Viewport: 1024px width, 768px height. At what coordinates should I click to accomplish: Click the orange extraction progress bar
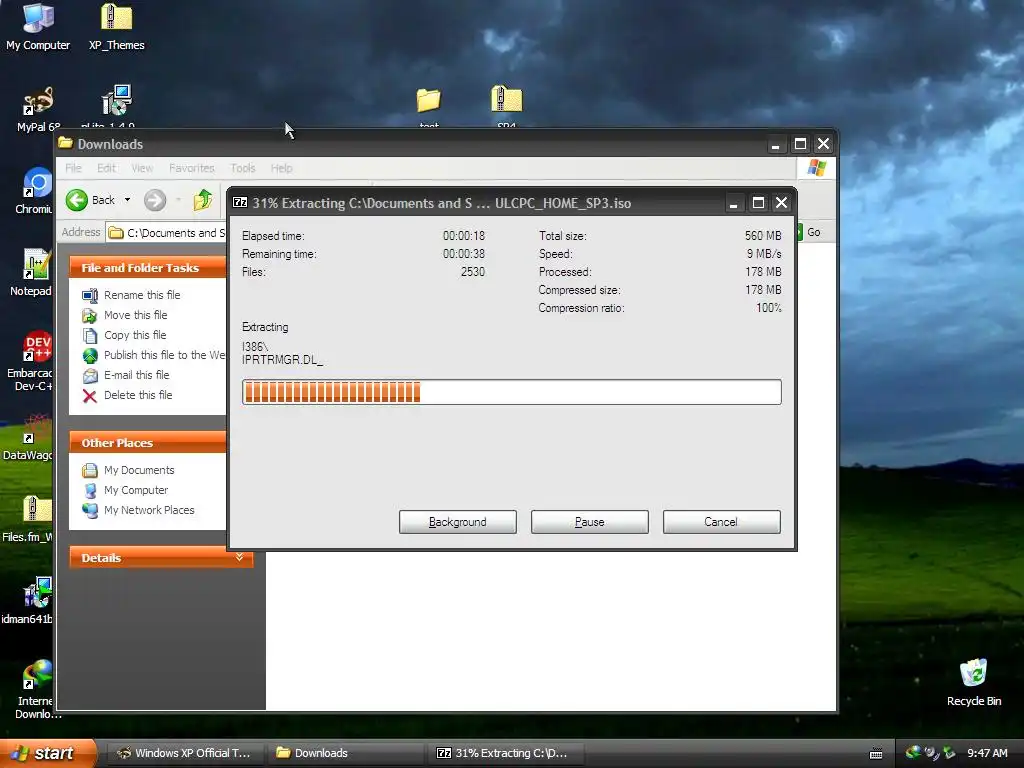coord(511,392)
